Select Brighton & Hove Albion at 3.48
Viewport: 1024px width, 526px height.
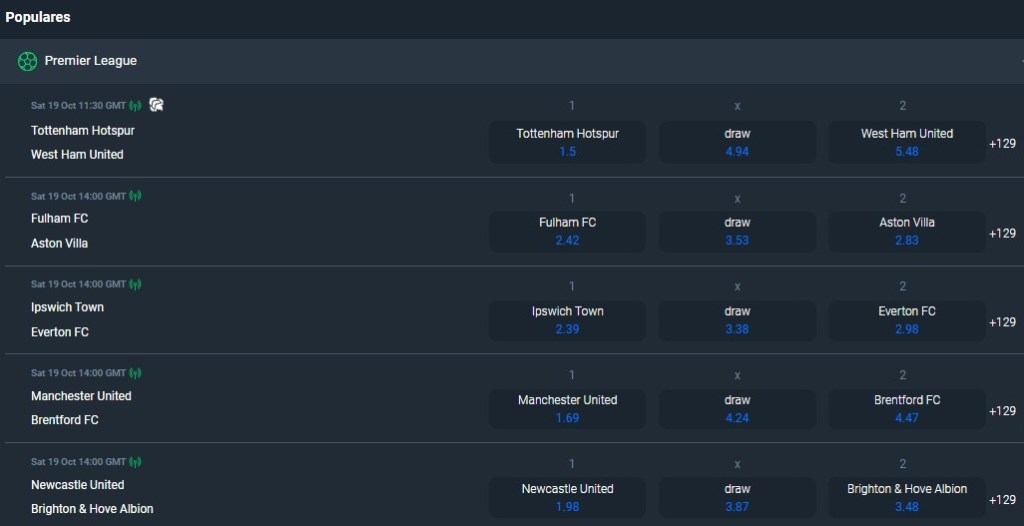907,498
